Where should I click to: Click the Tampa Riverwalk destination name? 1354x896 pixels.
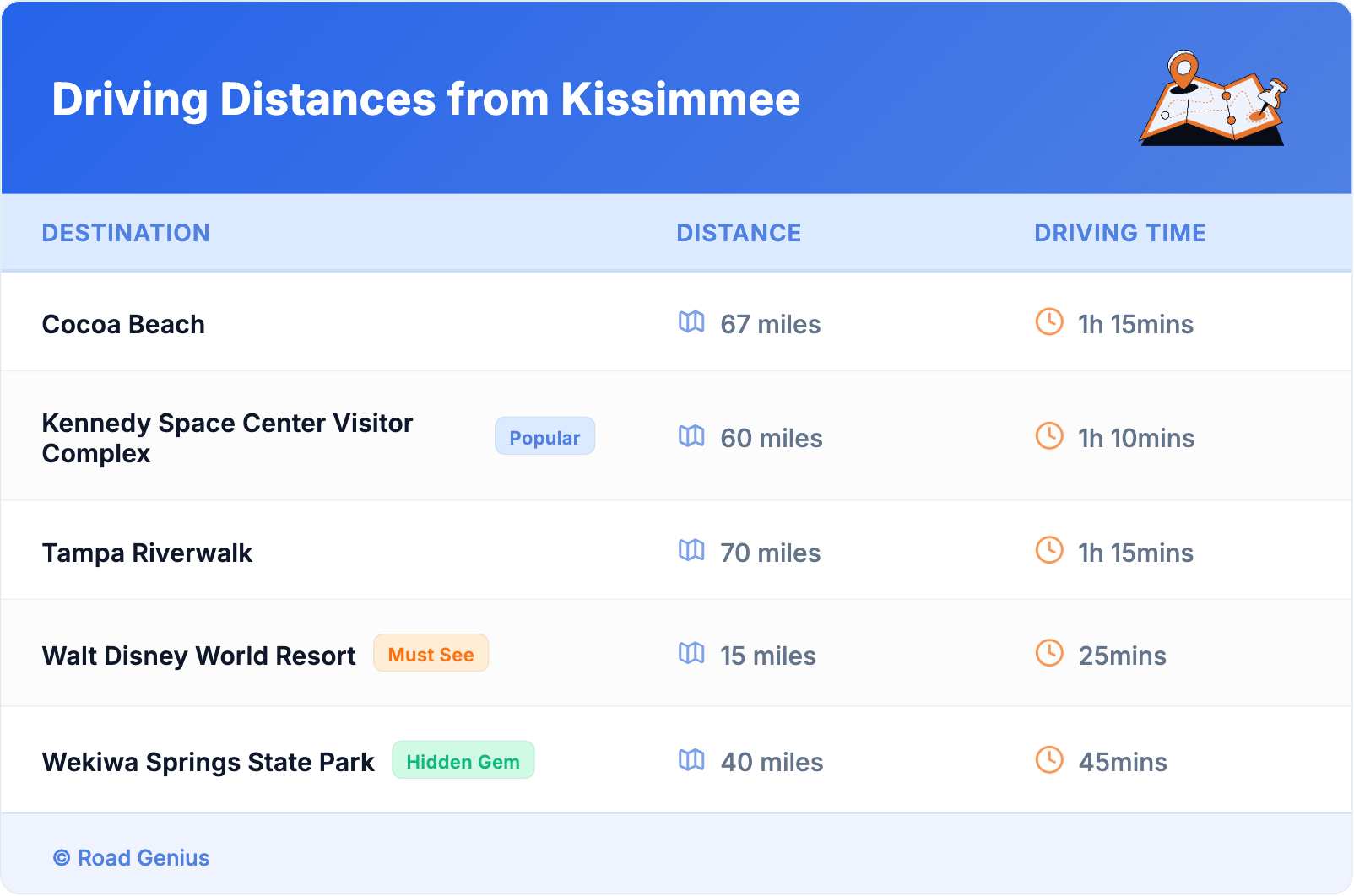[147, 553]
